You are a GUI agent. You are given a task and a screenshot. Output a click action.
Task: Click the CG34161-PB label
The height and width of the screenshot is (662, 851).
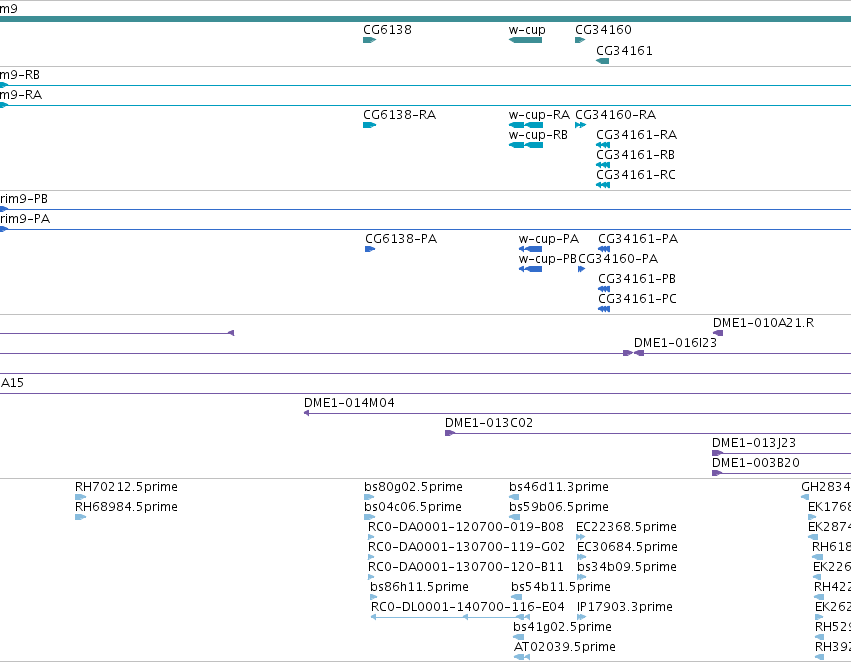click(x=637, y=279)
